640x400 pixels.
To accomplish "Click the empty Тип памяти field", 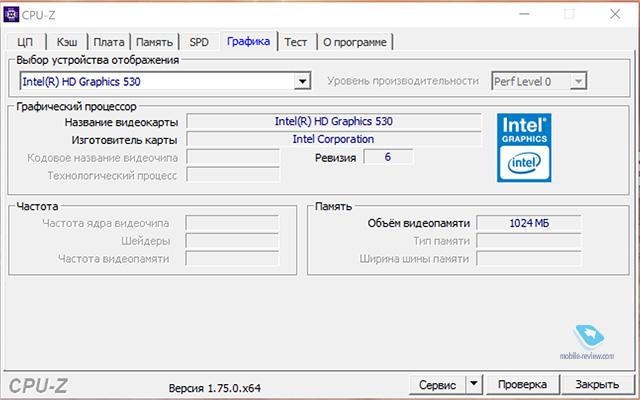I will [x=529, y=241].
